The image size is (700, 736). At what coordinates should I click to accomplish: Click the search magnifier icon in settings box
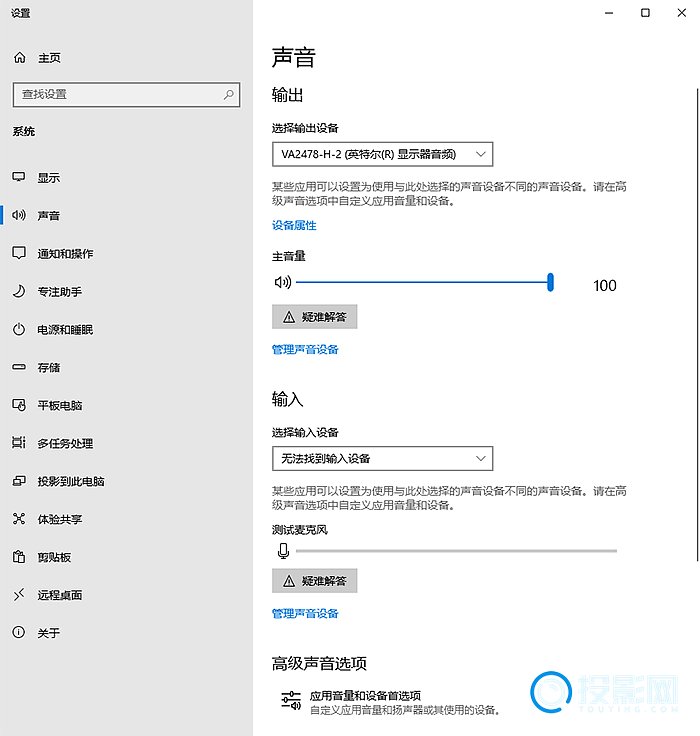pos(229,94)
